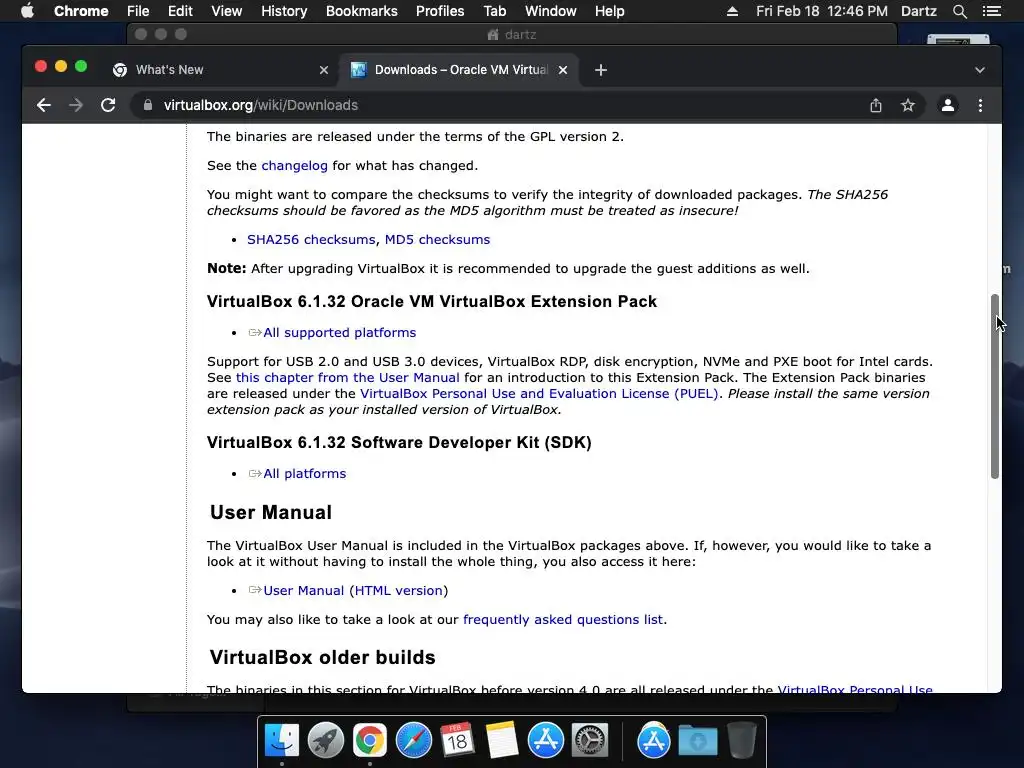Click the eject icon in menu bar
This screenshot has width=1024, height=768.
(732, 11)
